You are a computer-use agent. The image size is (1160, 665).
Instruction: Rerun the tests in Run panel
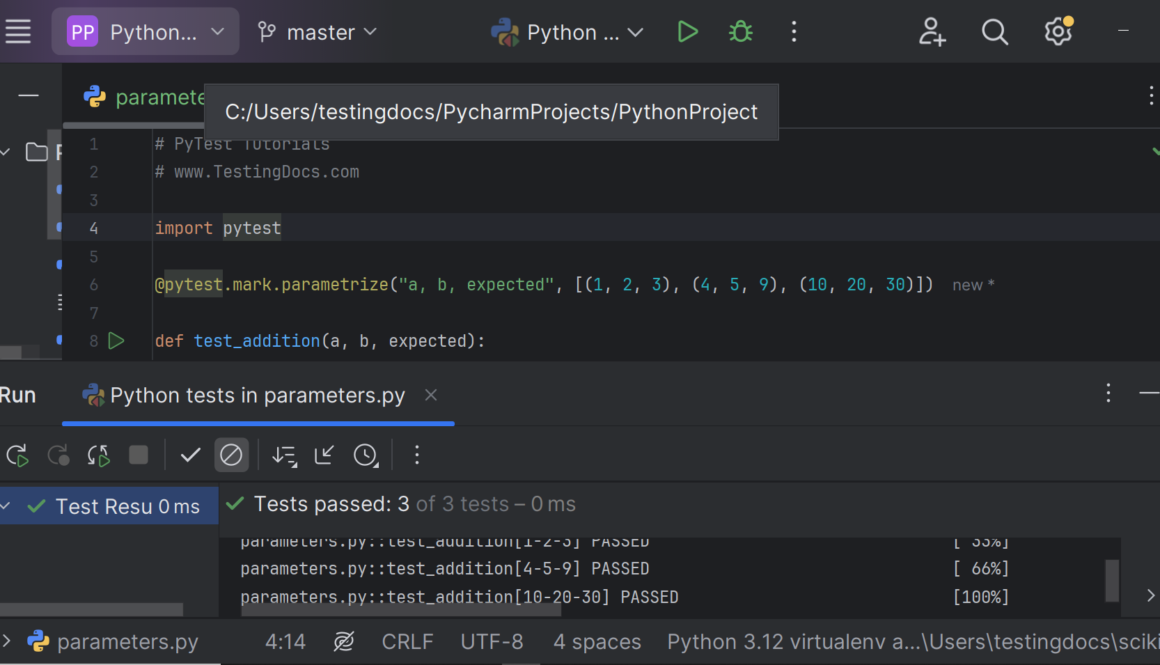18,456
